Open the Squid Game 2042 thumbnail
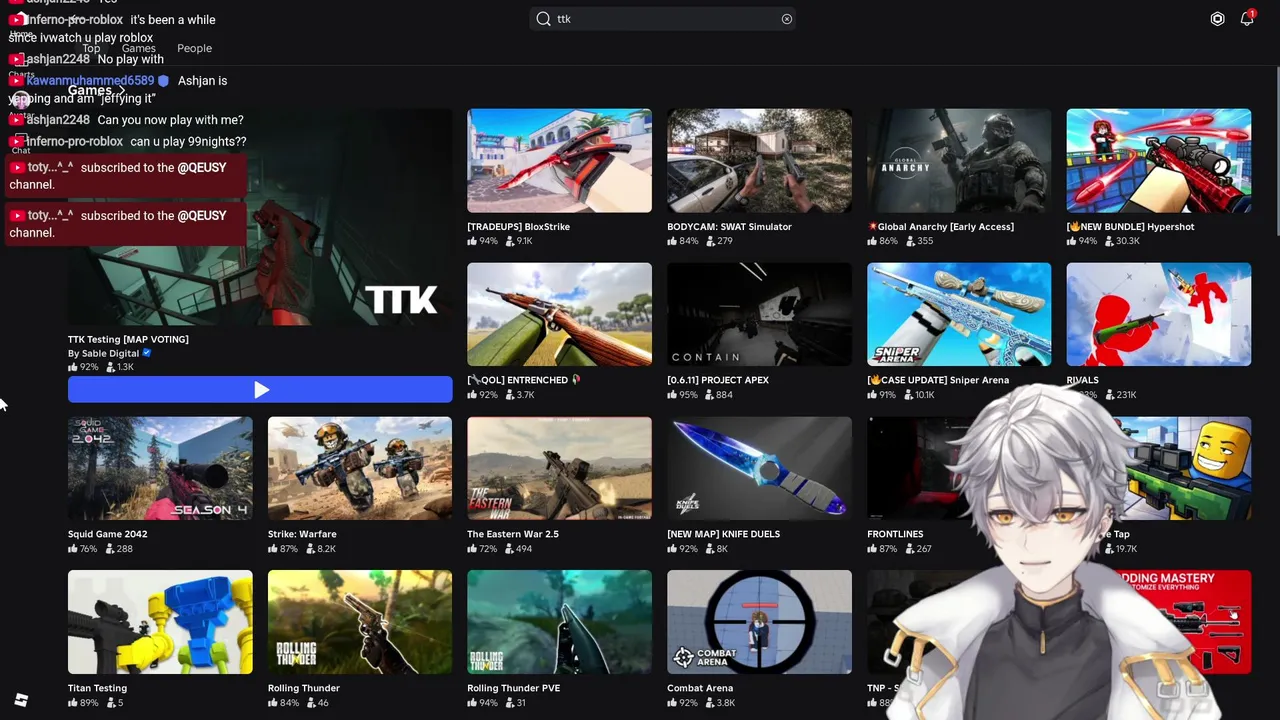Viewport: 1280px width, 720px height. click(x=160, y=468)
